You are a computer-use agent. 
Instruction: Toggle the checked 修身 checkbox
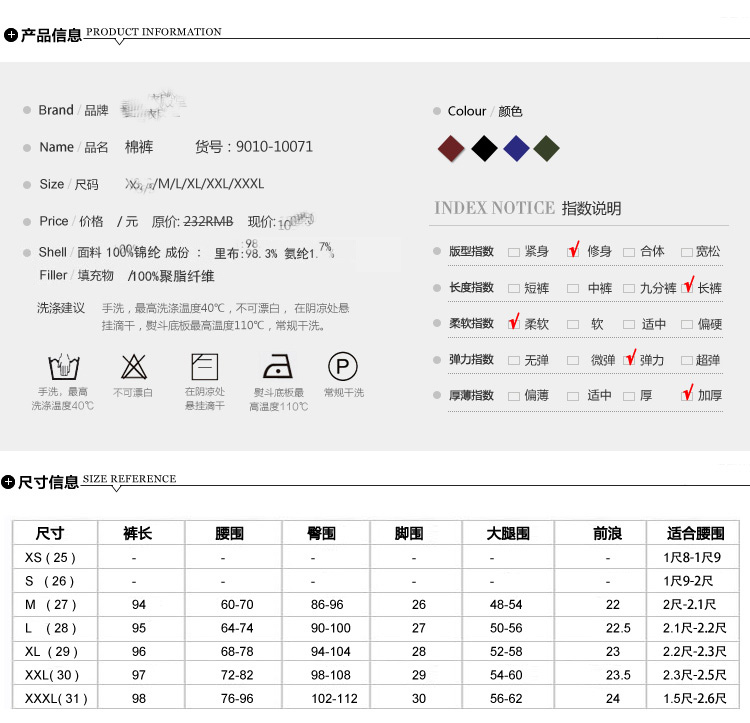click(x=573, y=251)
